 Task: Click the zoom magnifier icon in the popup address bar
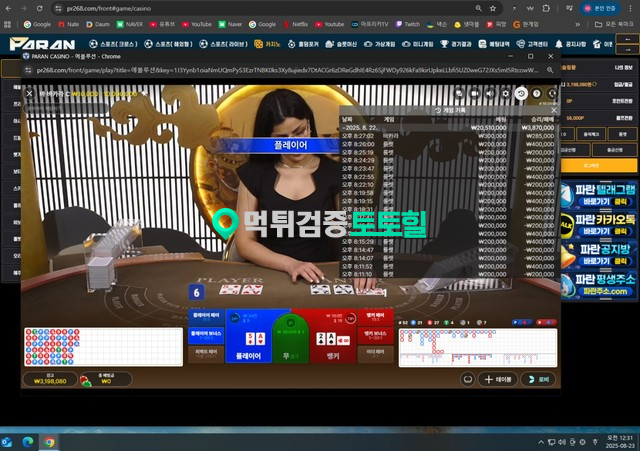[x=550, y=70]
